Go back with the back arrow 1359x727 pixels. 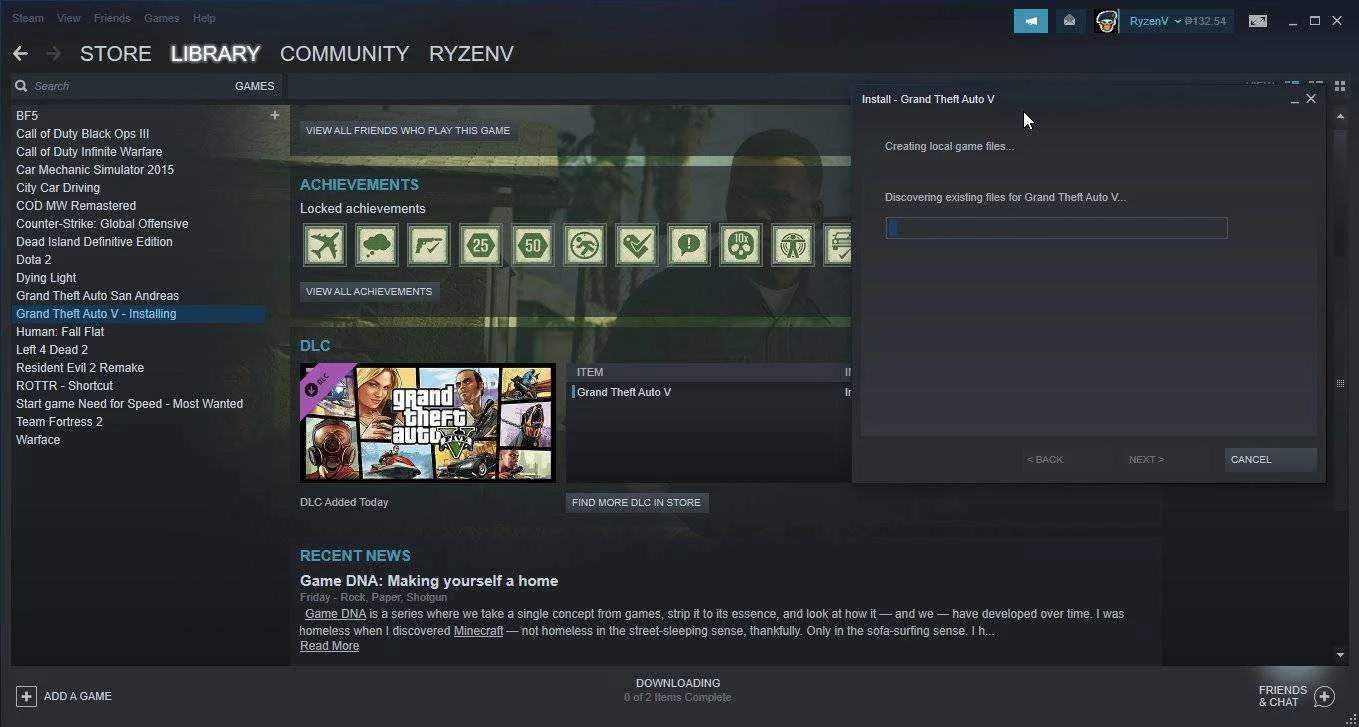point(20,53)
